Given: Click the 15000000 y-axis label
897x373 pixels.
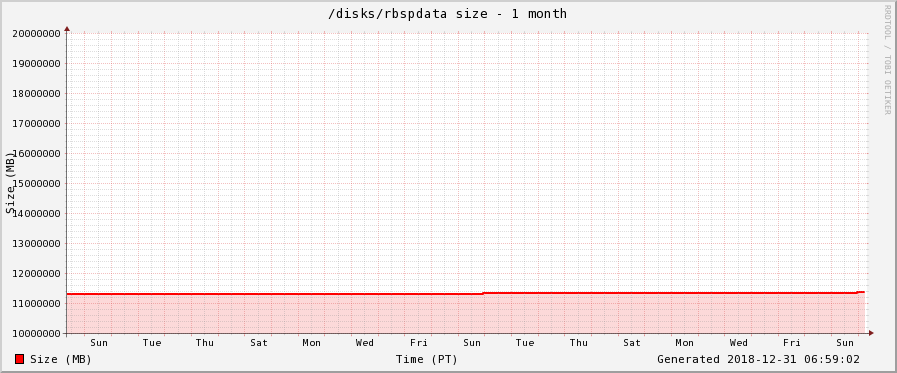Looking at the screenshot, I should (x=37, y=184).
